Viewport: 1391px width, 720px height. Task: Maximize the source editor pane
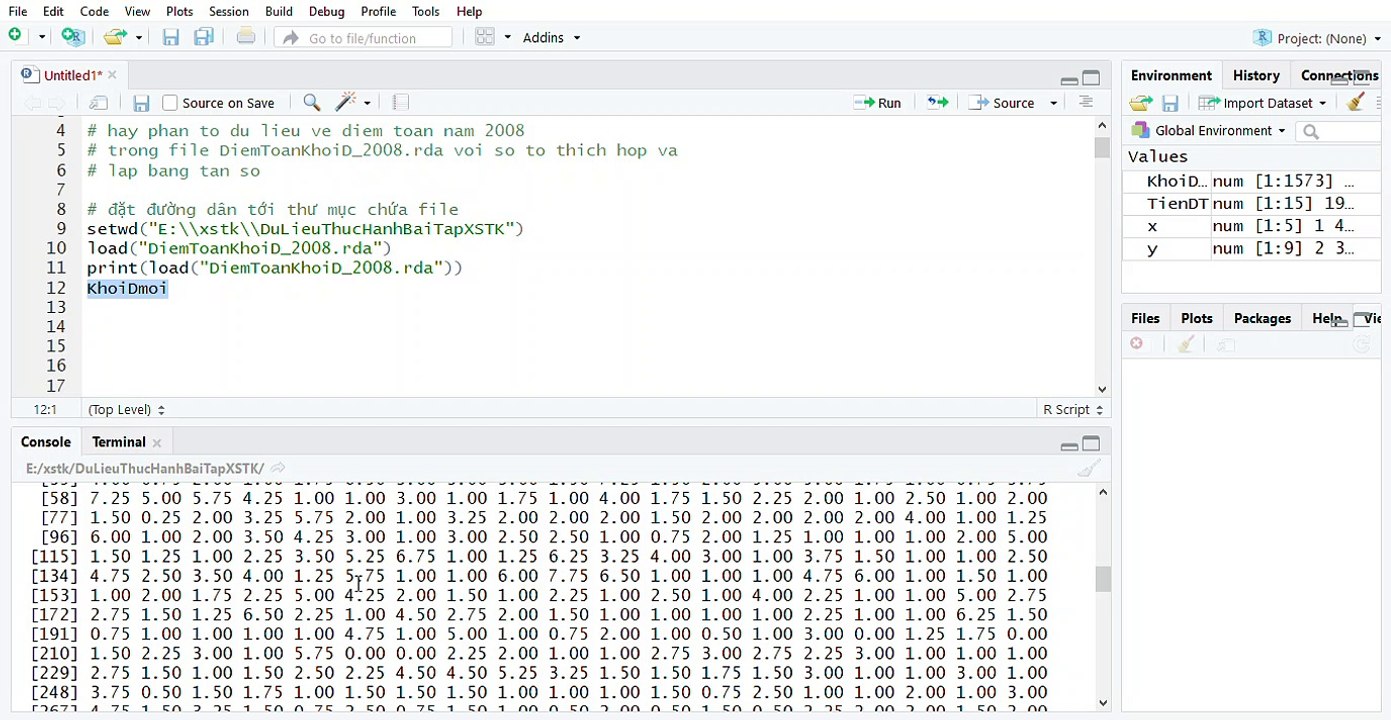point(1091,78)
